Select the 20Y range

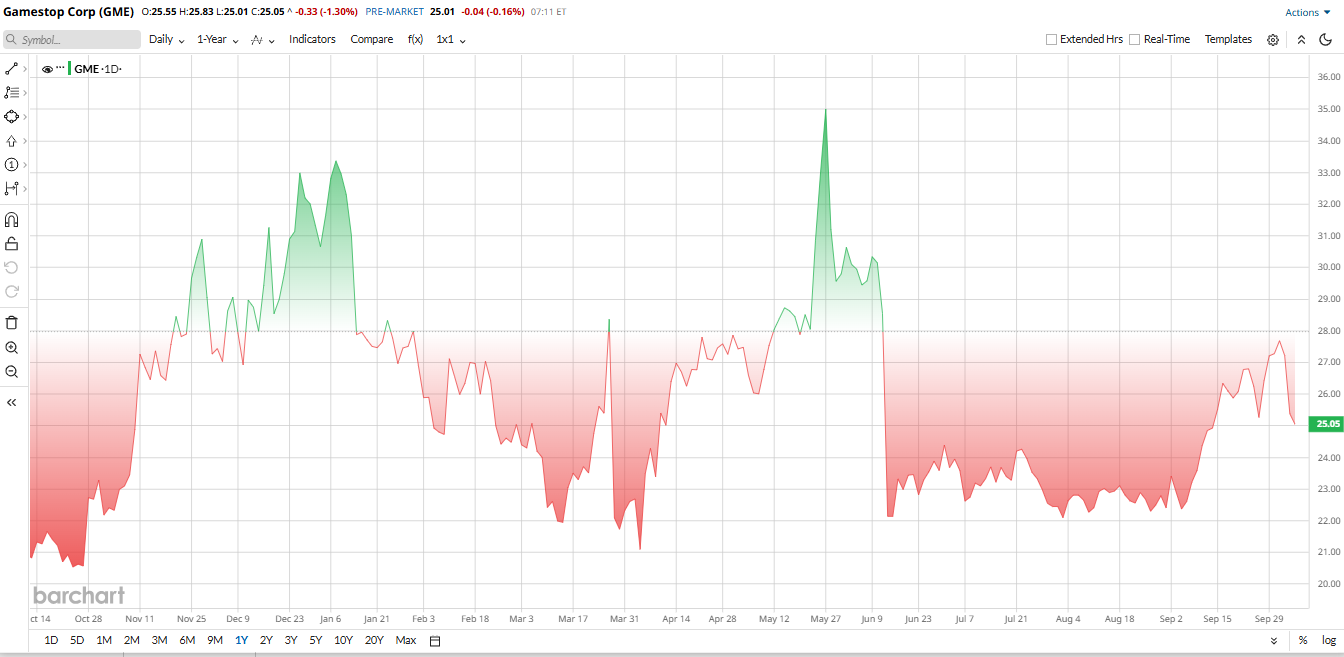tap(374, 640)
